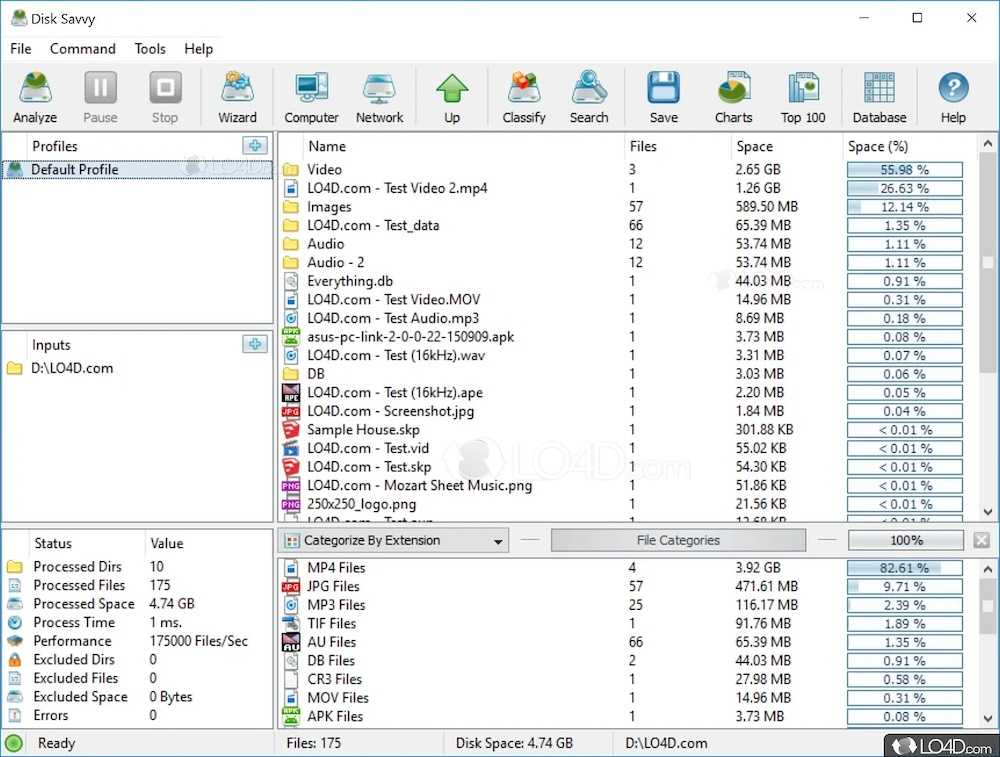The image size is (1000, 757).
Task: Click the 100% filter button
Action: pyautogui.click(x=906, y=541)
